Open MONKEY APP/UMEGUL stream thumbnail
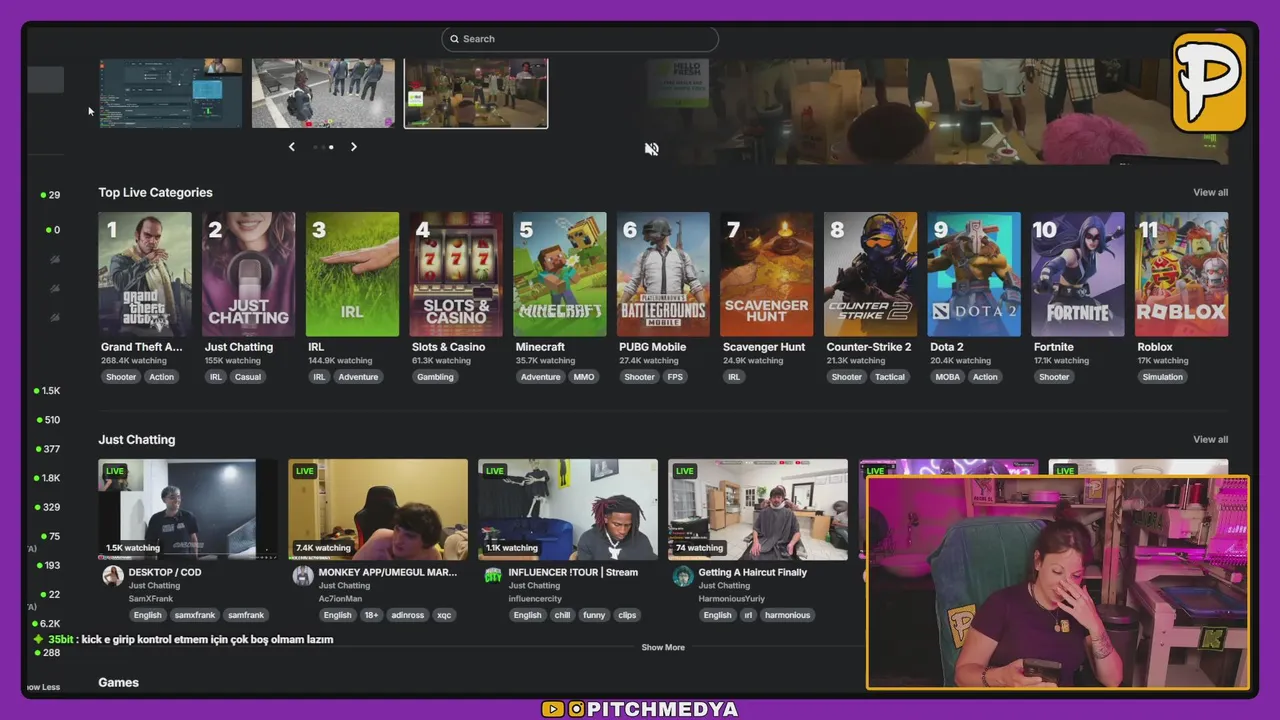The image size is (1280, 720). (378, 510)
